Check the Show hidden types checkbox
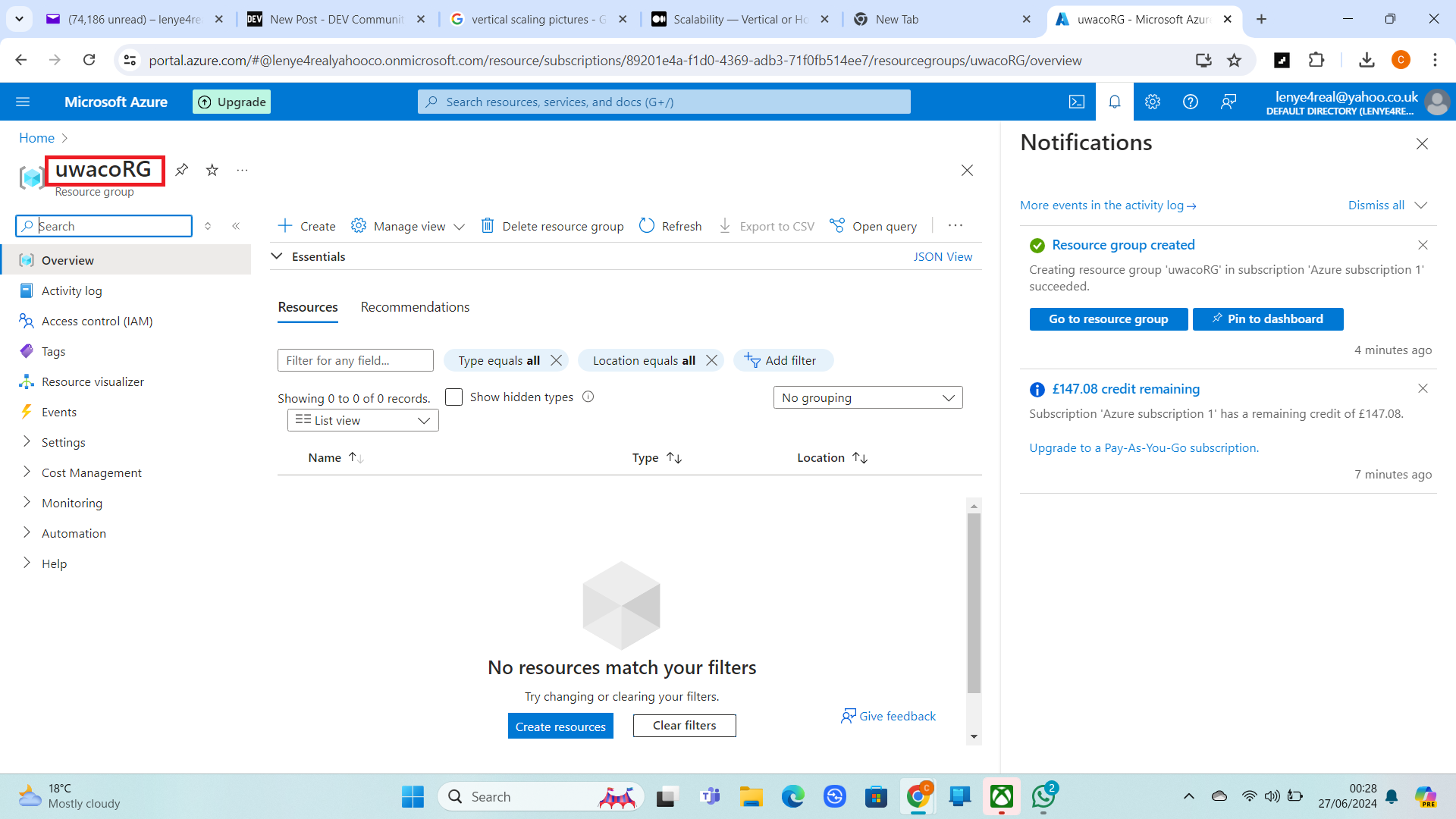The width and height of the screenshot is (1456, 819). [x=453, y=397]
